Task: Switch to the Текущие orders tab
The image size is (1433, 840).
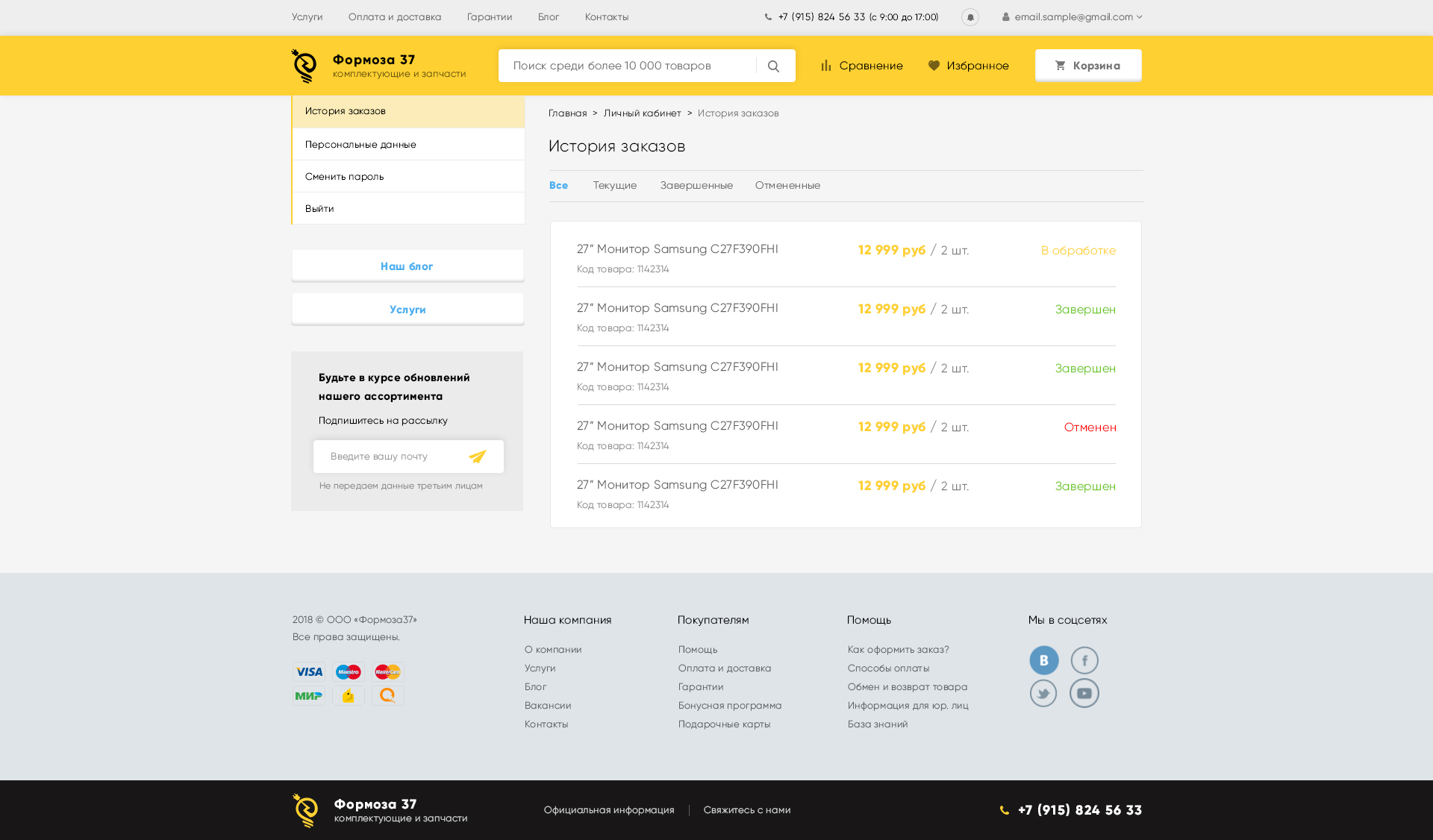Action: point(614,185)
